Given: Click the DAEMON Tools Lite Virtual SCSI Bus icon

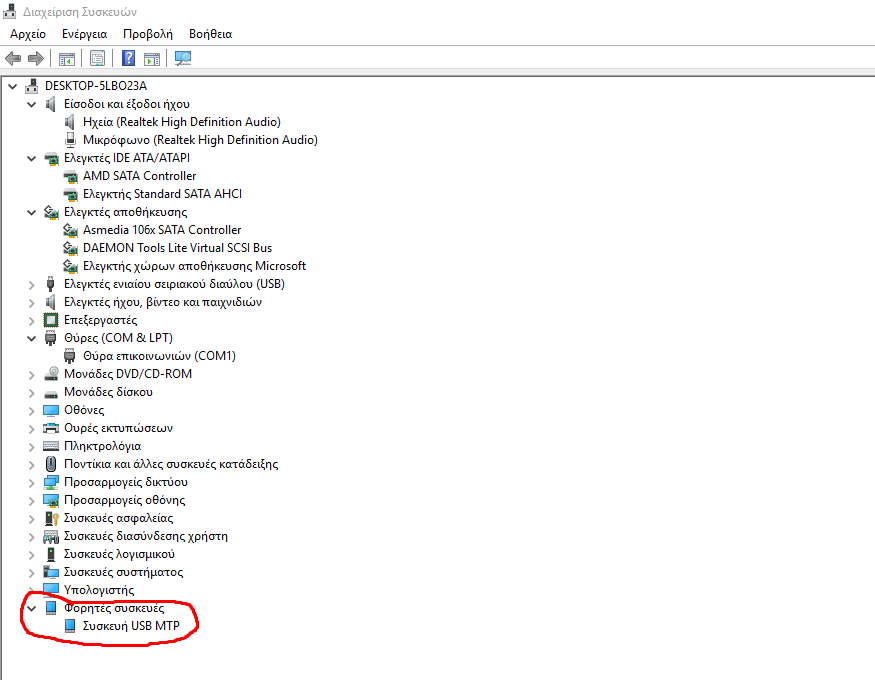Looking at the screenshot, I should 71,248.
